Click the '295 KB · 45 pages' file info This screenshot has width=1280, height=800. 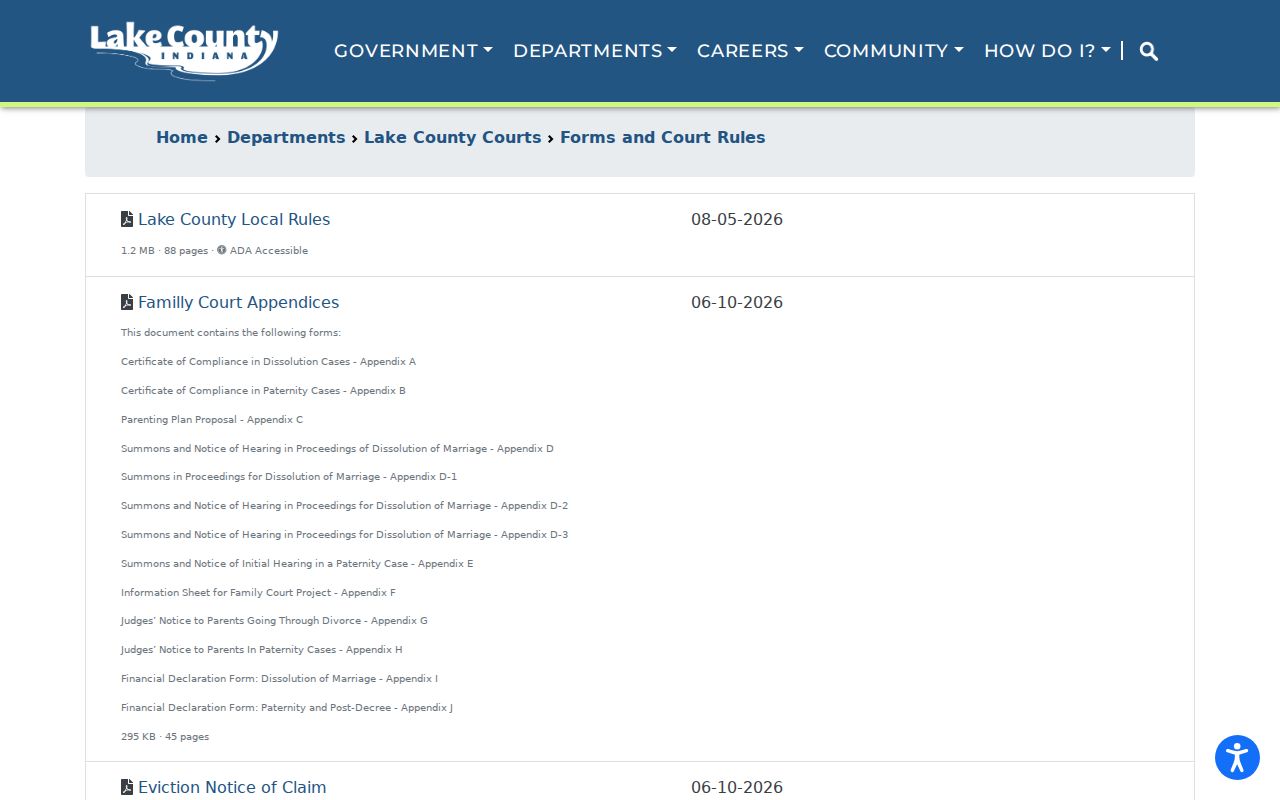[x=165, y=736]
